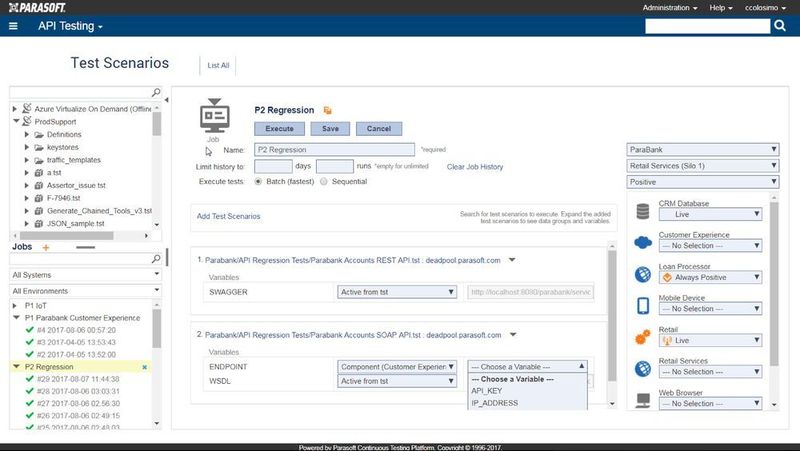Expand scenario 1 REST API options arrow
The image size is (800, 451).
point(512,260)
